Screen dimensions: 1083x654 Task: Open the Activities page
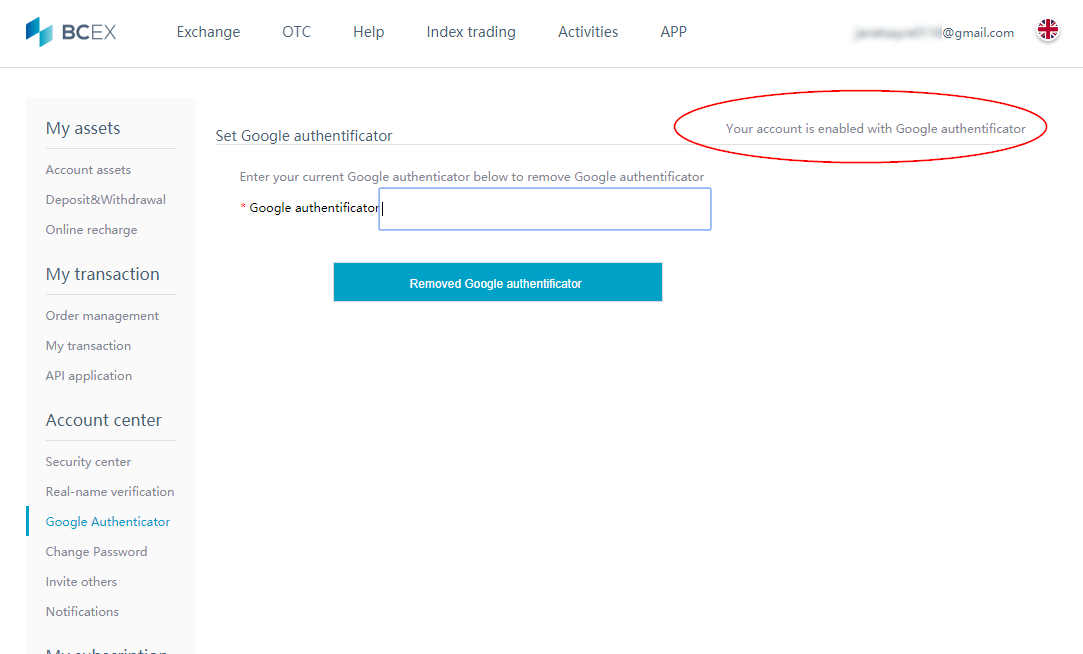588,32
